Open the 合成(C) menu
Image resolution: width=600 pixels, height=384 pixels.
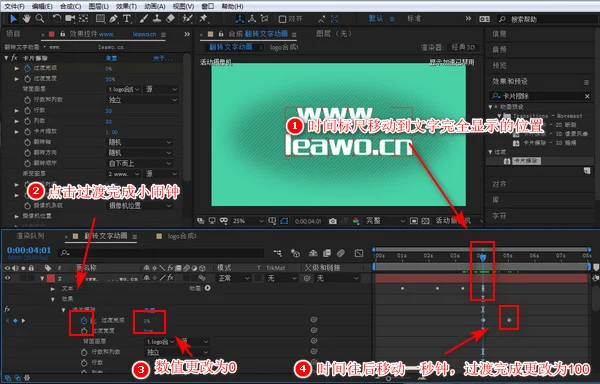(x=70, y=6)
